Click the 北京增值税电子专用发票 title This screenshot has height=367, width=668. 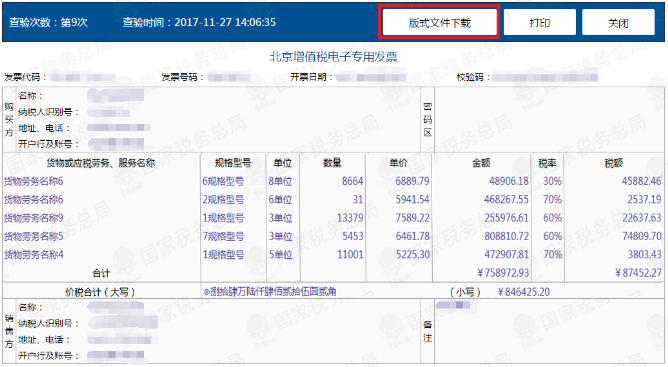pos(334,57)
